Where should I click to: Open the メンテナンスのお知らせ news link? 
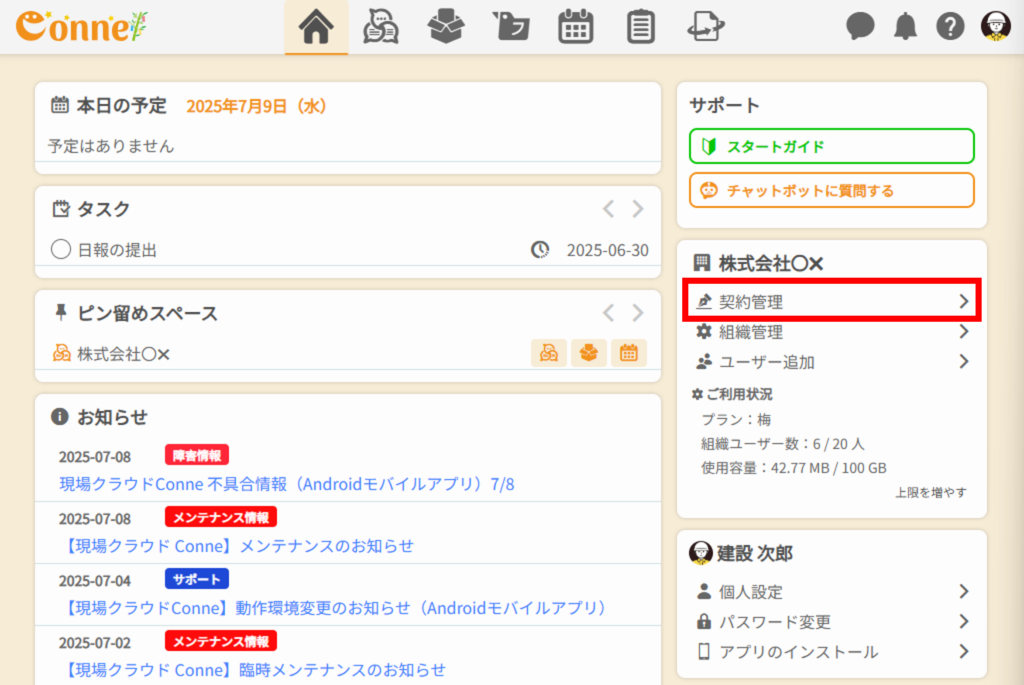pos(237,545)
